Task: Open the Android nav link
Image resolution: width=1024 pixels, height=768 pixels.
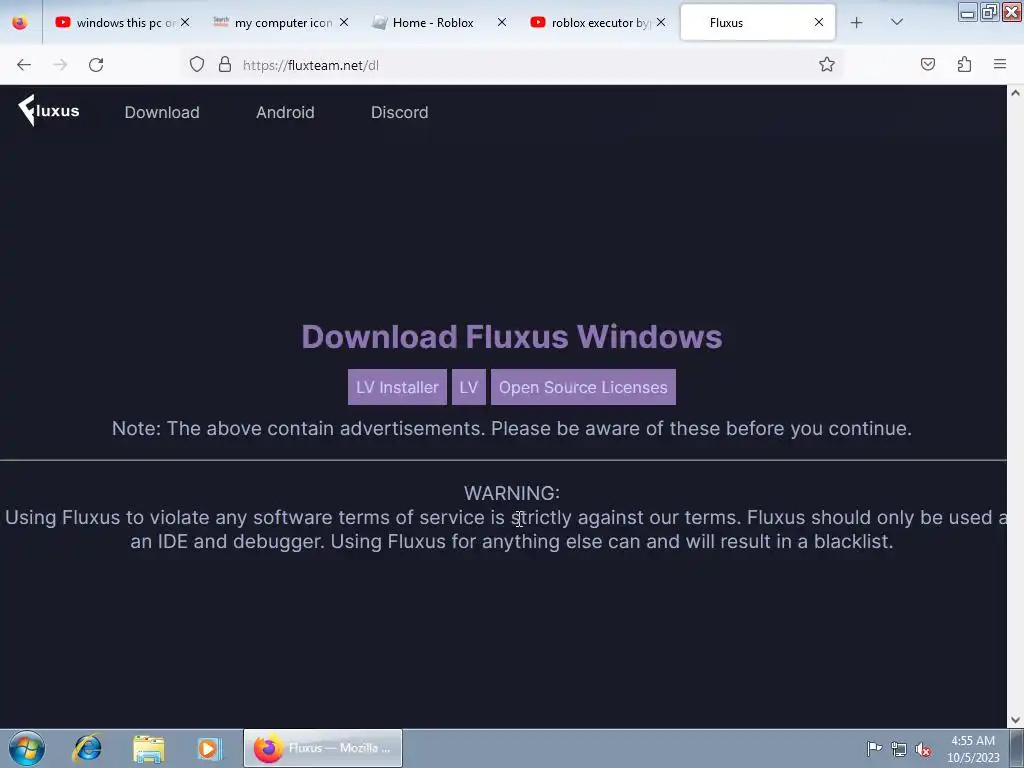Action: click(285, 112)
